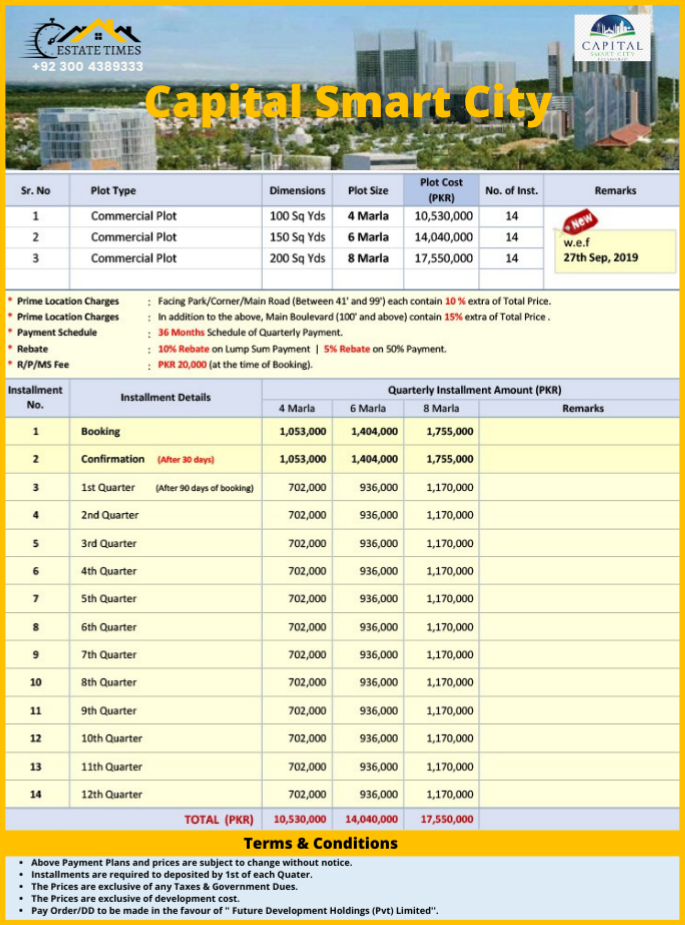Click plot cost 10,530,000 in row 1
Viewport: 685px width, 925px height.
tap(443, 216)
